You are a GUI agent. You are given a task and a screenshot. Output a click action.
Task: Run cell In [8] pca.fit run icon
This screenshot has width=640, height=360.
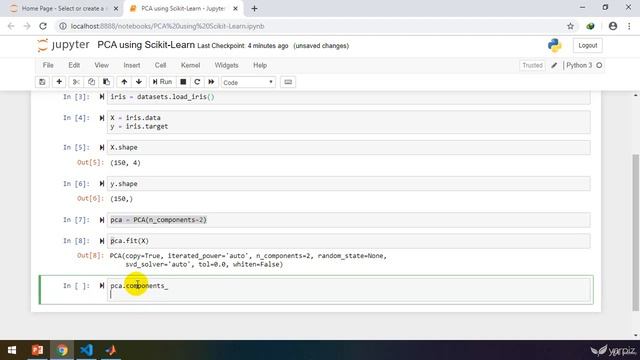[102, 241]
